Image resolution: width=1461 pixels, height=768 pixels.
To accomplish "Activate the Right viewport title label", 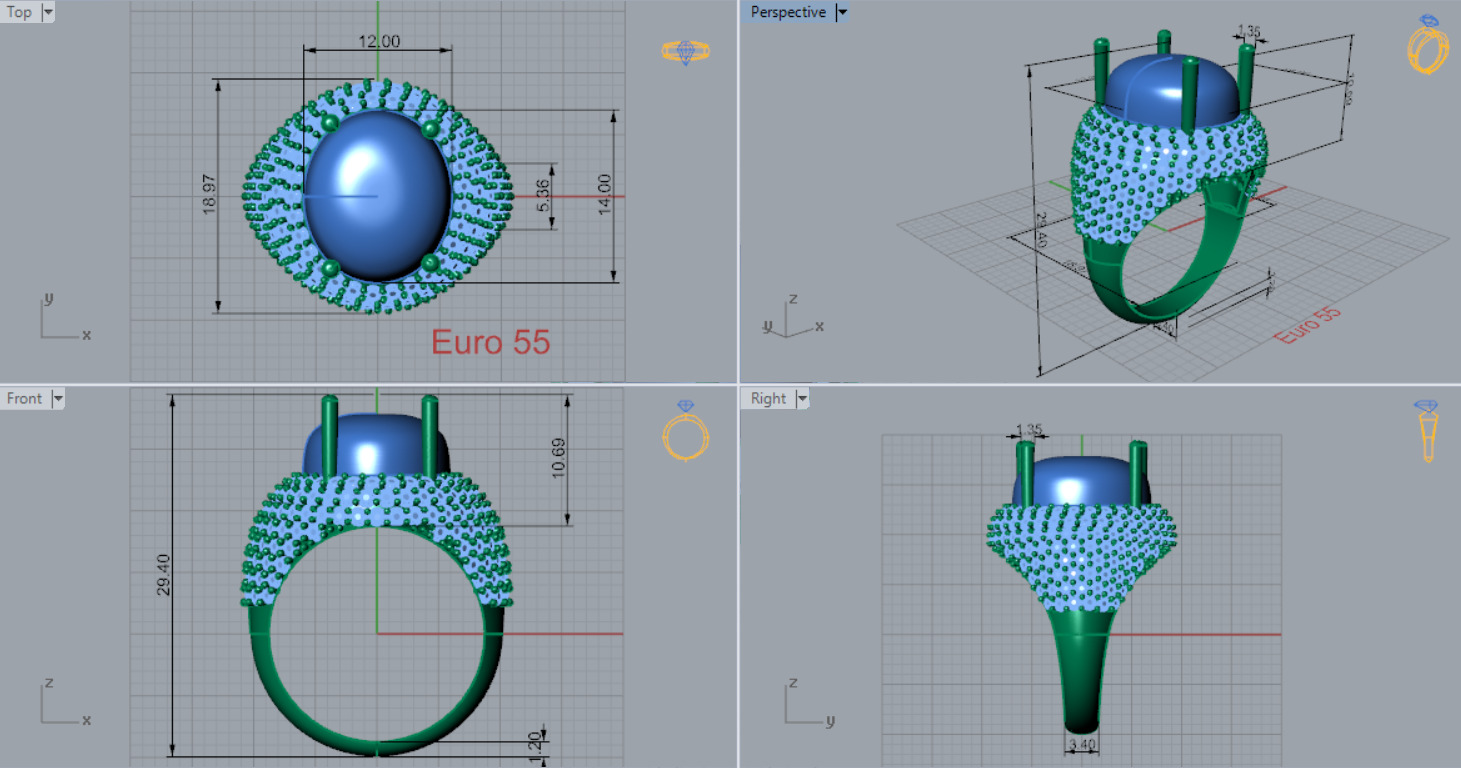I will pos(768,399).
